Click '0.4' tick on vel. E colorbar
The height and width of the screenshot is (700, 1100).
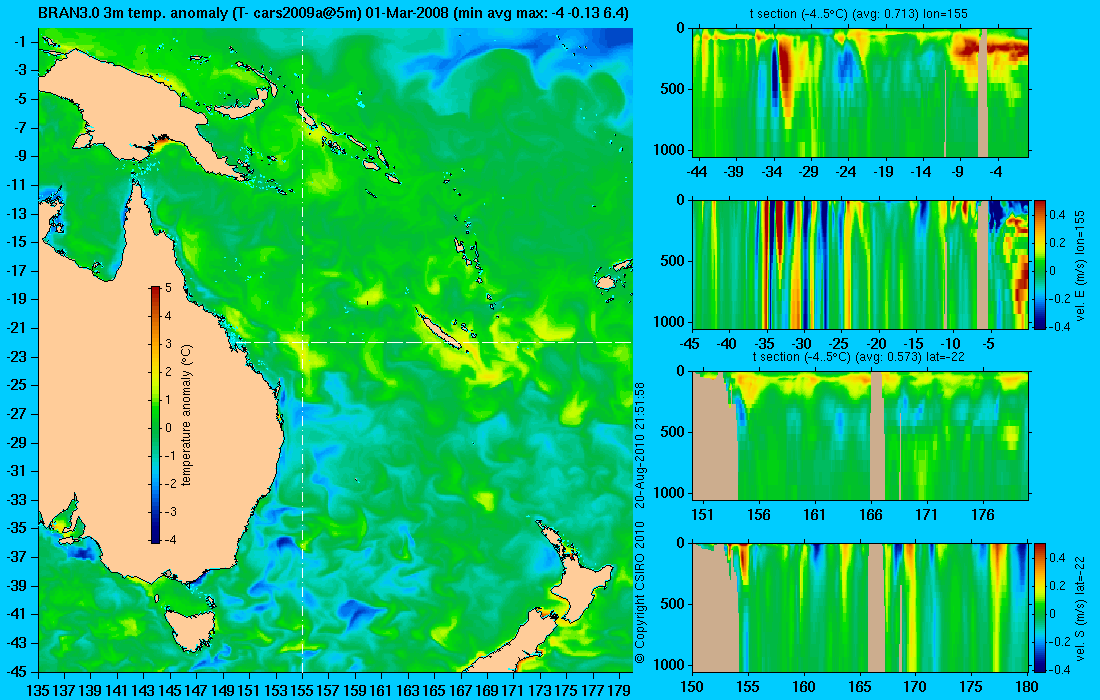pyautogui.click(x=1057, y=215)
